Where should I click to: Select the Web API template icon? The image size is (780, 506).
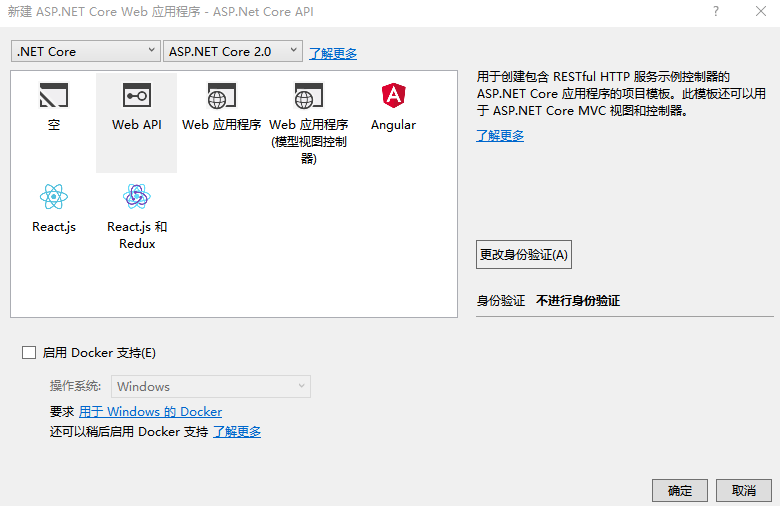[x=137, y=95]
